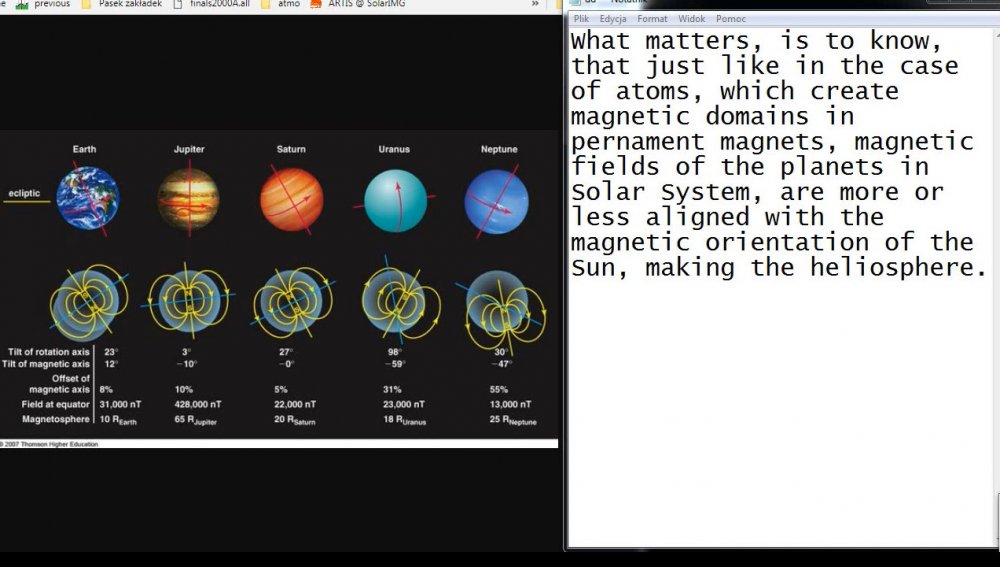Screen dimensions: 1000x567
Task: Click the Neptune planet image
Action: coord(497,201)
